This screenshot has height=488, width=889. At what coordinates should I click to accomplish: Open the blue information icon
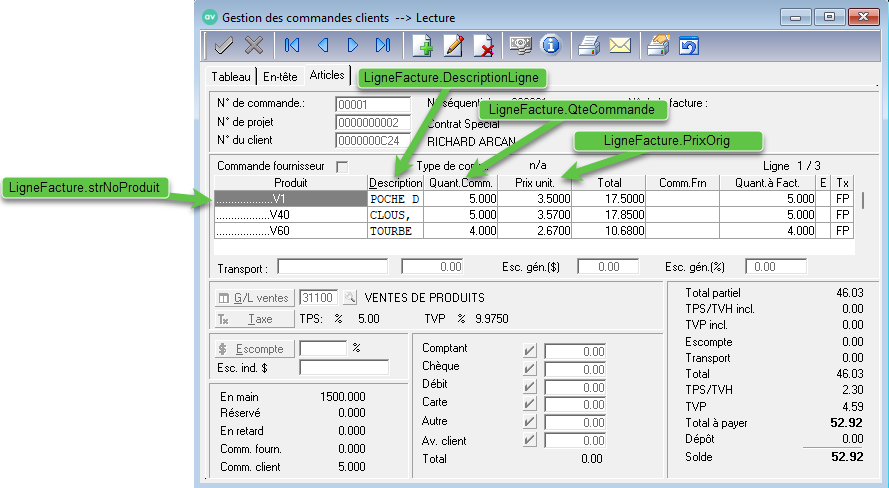pos(550,45)
